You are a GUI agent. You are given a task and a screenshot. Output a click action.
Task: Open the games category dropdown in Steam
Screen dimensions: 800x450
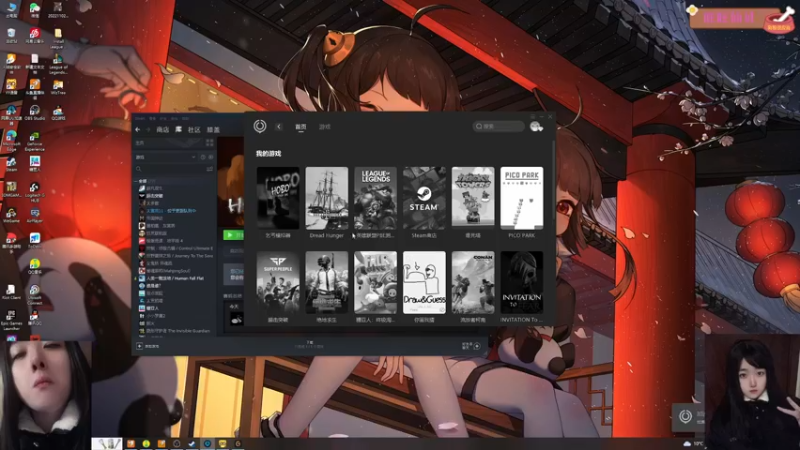165,157
